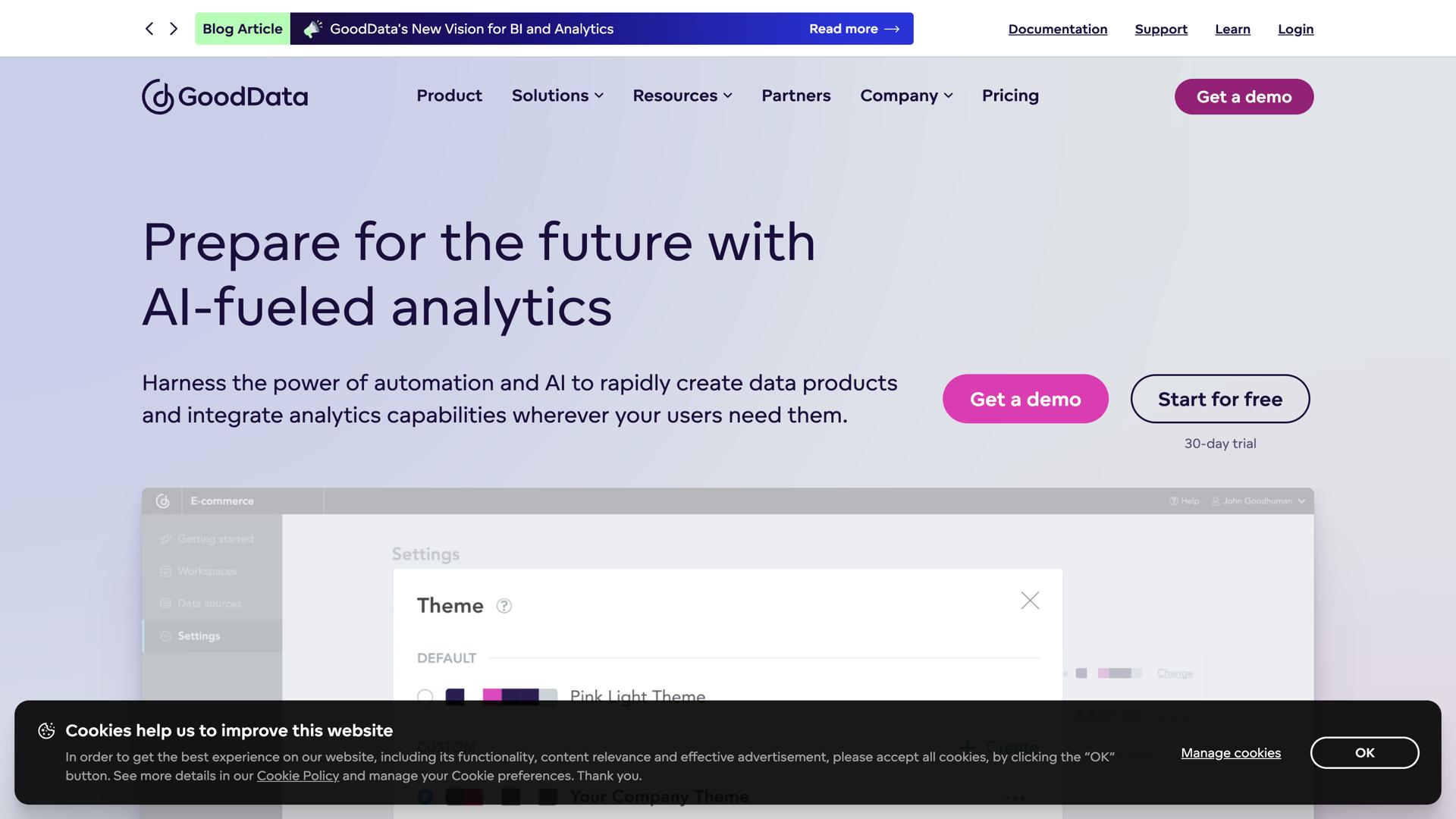Open the John Goodhuman user dropdown
The width and height of the screenshot is (1456, 819).
[x=1259, y=501]
